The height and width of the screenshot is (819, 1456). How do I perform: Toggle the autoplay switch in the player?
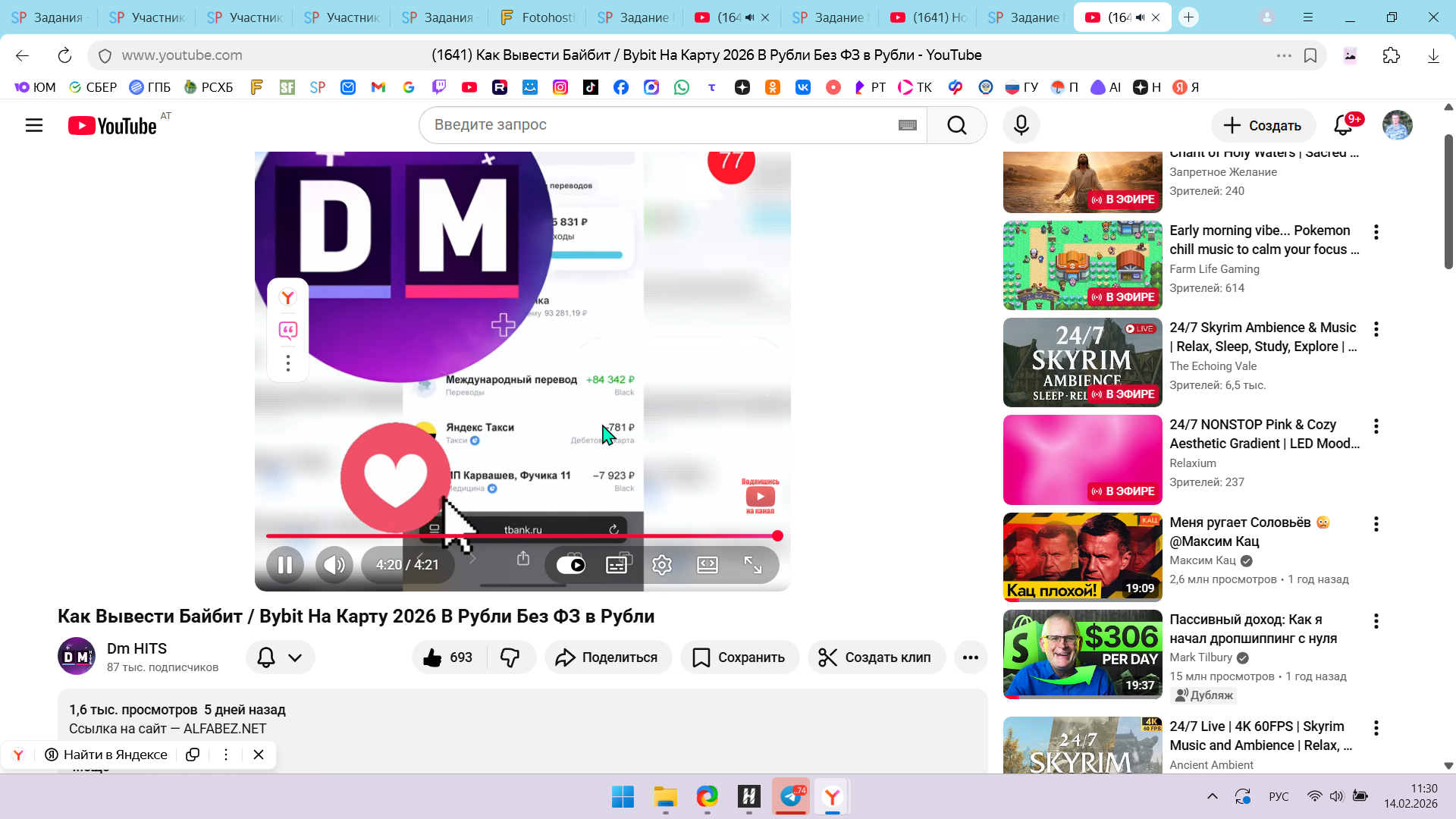[x=571, y=565]
